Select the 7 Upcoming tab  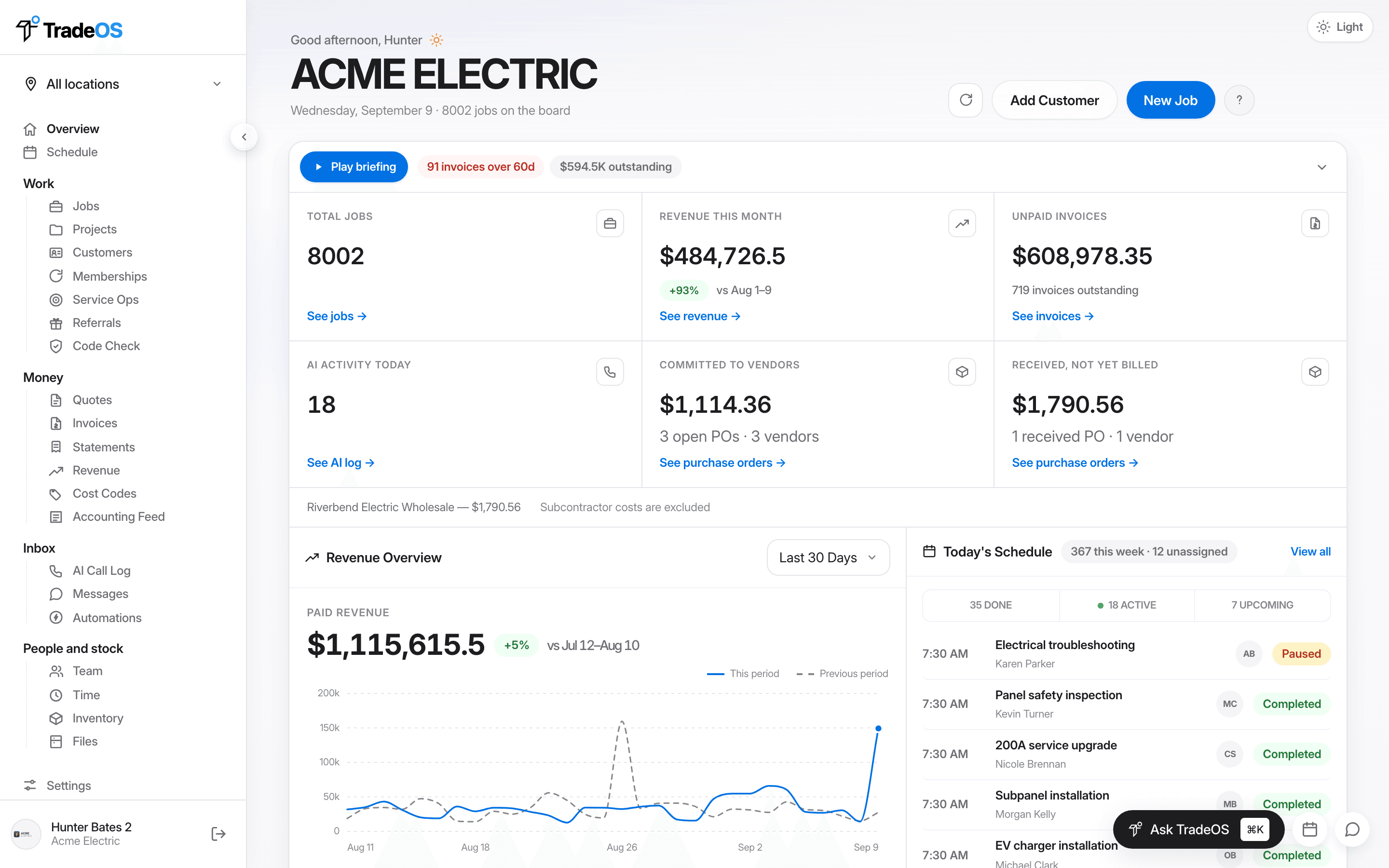coord(1262,605)
